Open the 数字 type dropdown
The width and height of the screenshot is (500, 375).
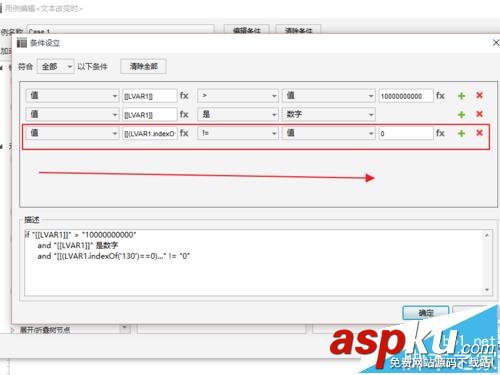[x=329, y=115]
